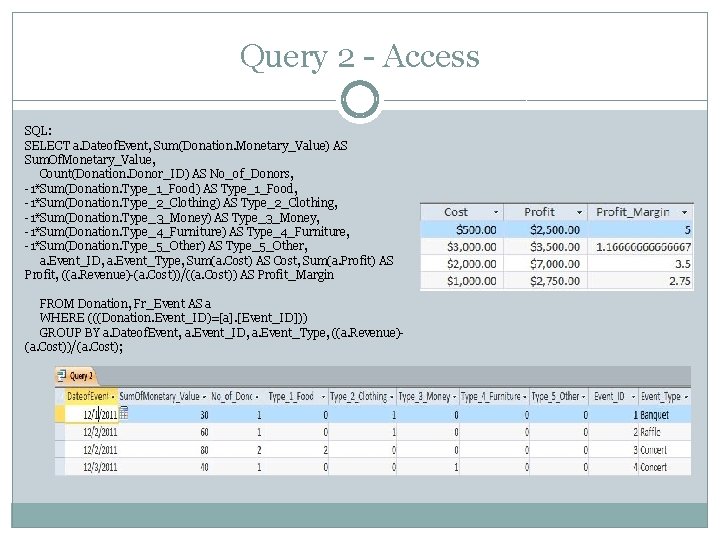
Task: Click the $2,500.00 profit cell
Action: coord(546,230)
